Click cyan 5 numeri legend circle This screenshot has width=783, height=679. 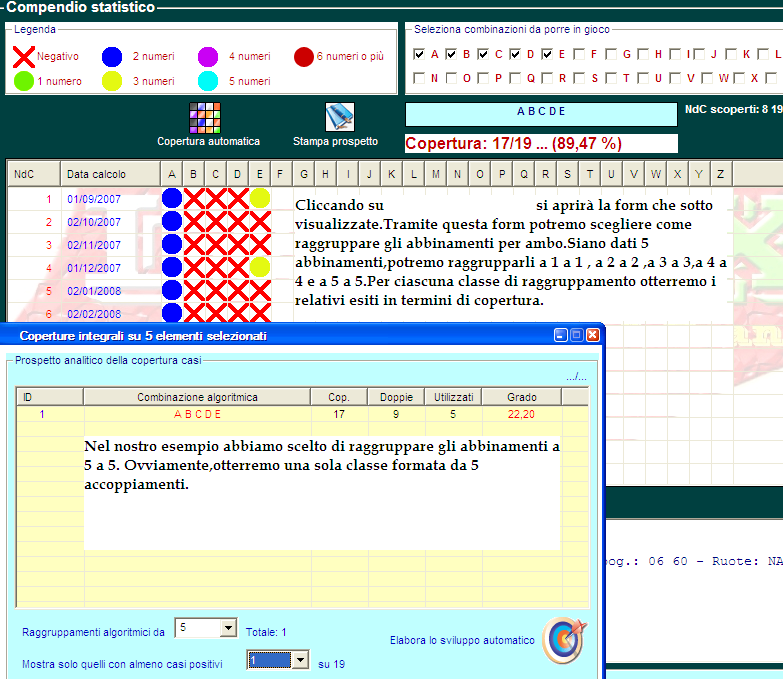(208, 81)
